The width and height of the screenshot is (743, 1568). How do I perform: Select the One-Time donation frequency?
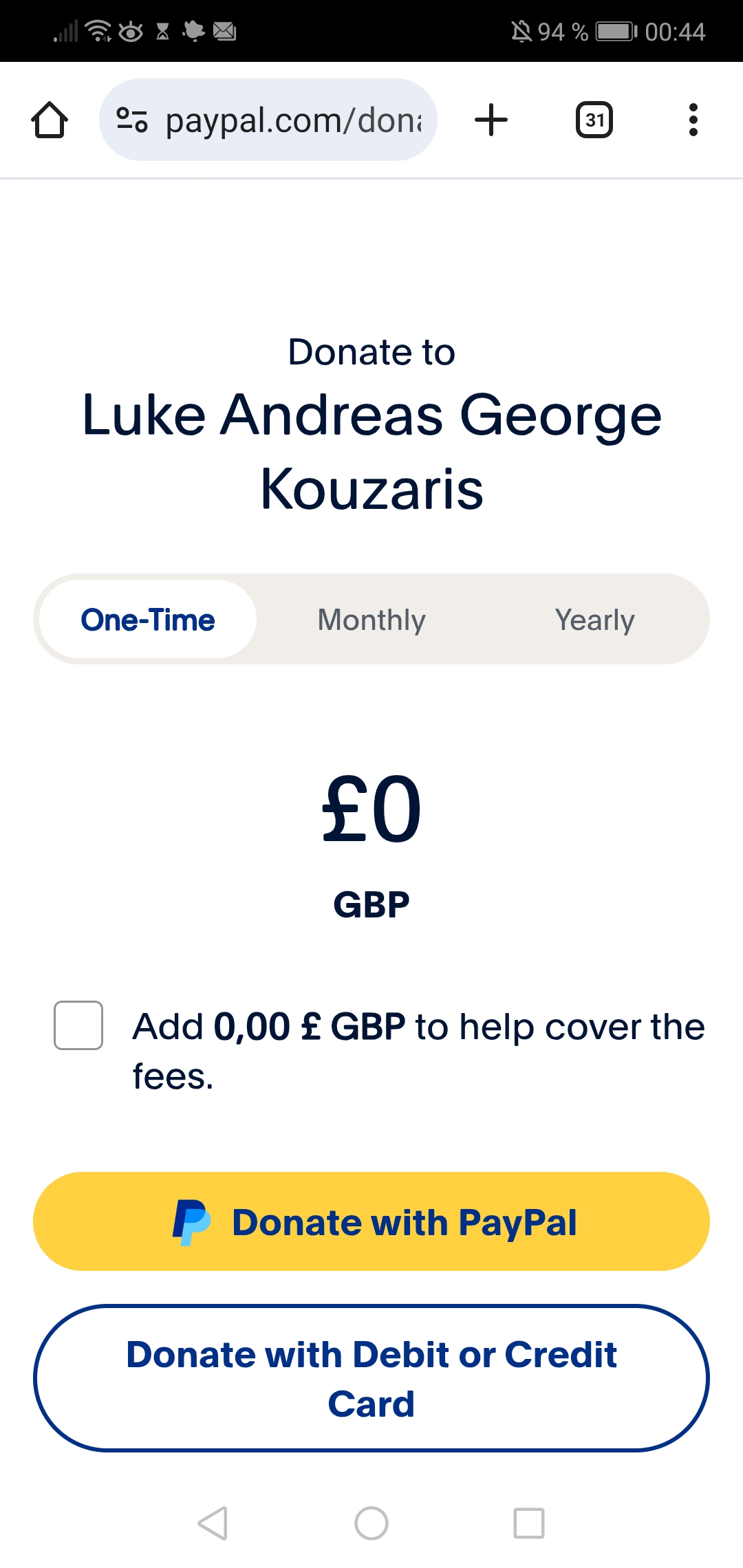(148, 620)
